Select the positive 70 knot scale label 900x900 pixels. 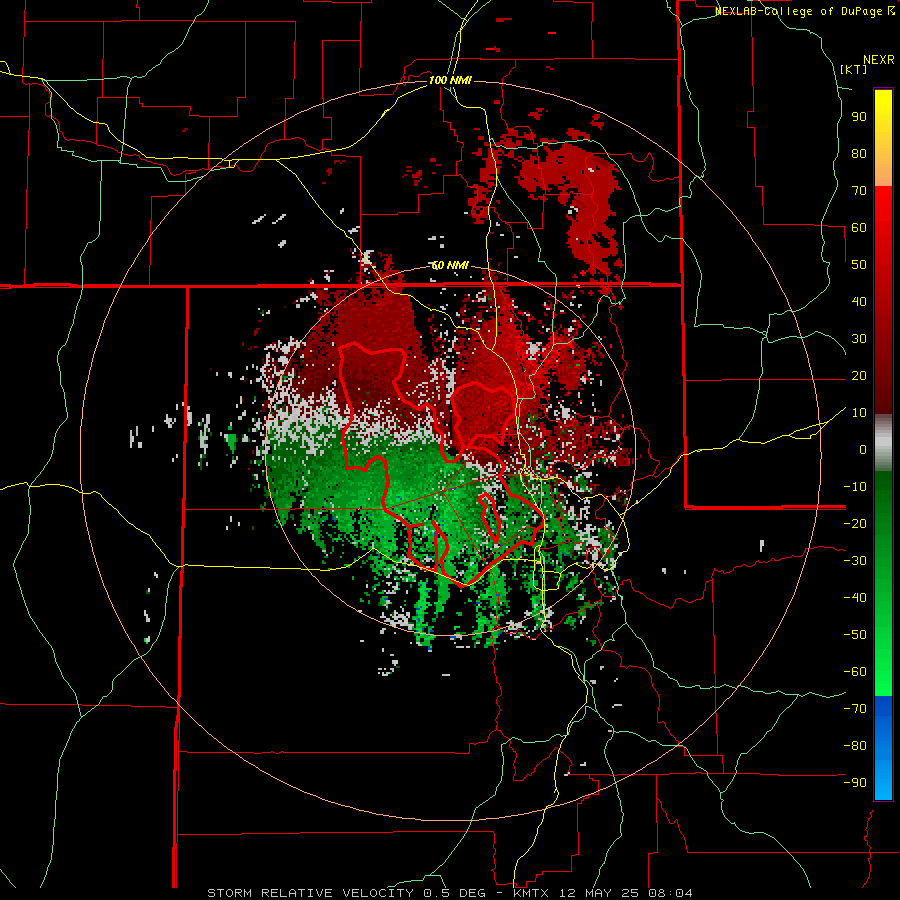[x=859, y=191]
